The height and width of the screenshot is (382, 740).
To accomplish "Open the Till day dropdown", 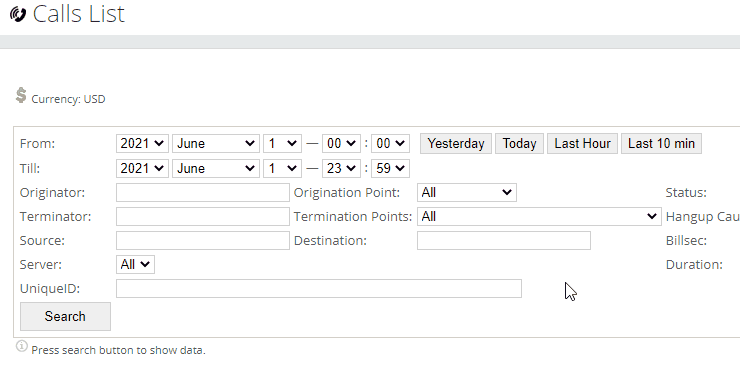I will tap(282, 169).
